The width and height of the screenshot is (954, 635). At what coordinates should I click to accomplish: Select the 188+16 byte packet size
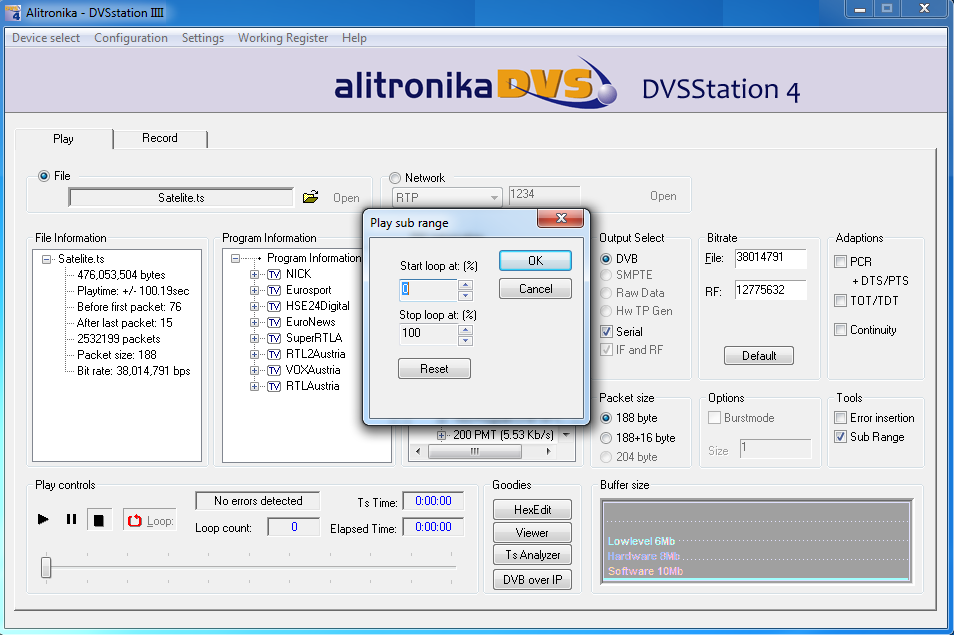pos(607,438)
